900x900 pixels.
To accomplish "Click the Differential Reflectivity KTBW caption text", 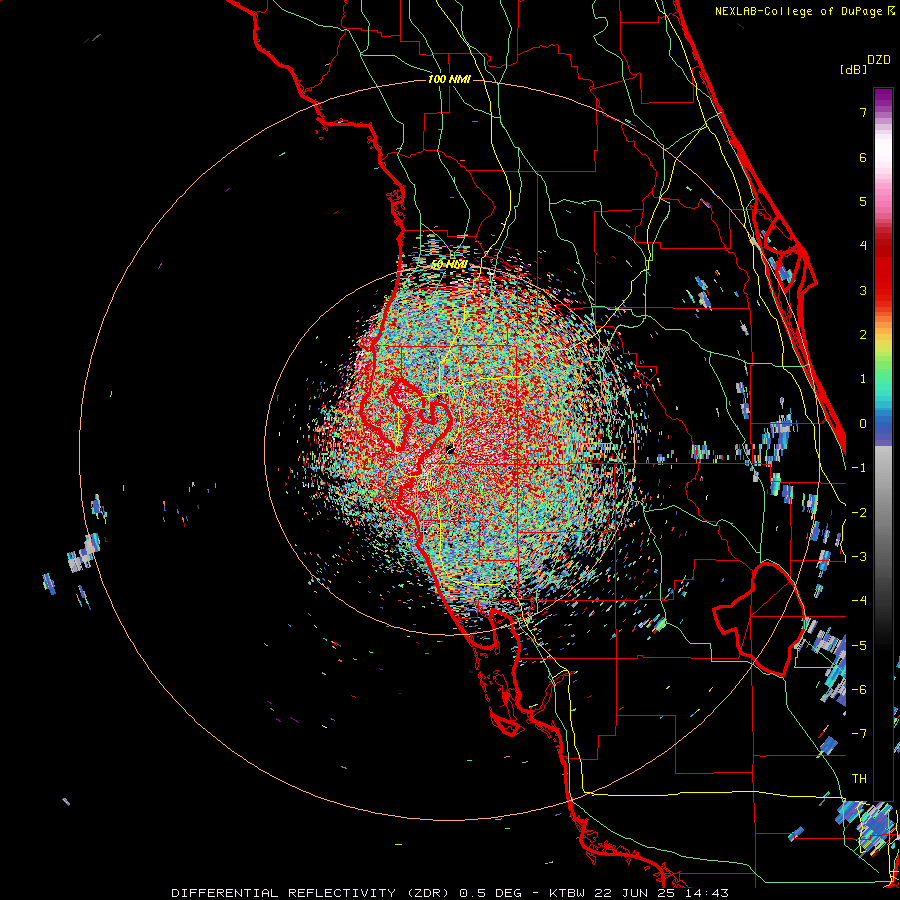I will 450,893.
